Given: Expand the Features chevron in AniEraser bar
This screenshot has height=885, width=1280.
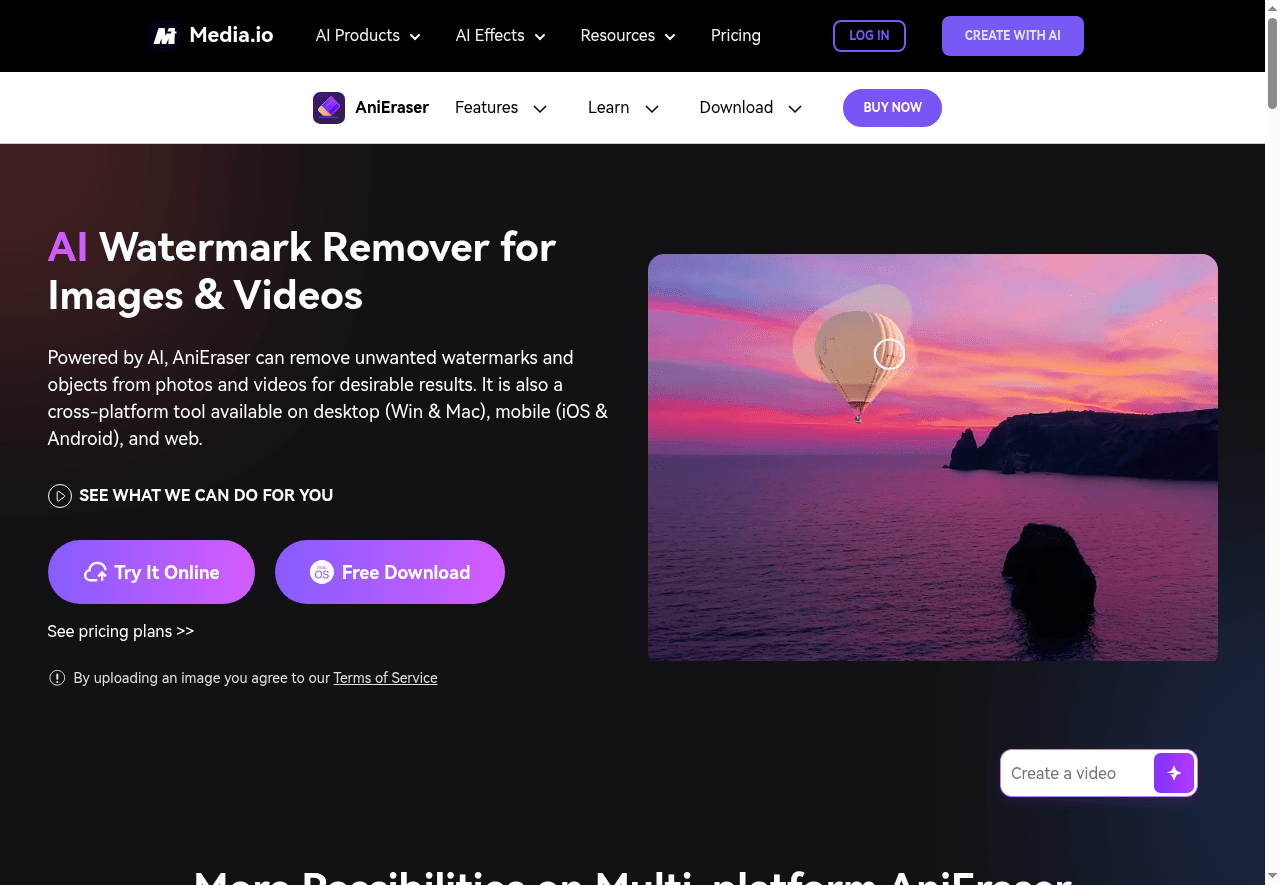Looking at the screenshot, I should click(x=540, y=109).
